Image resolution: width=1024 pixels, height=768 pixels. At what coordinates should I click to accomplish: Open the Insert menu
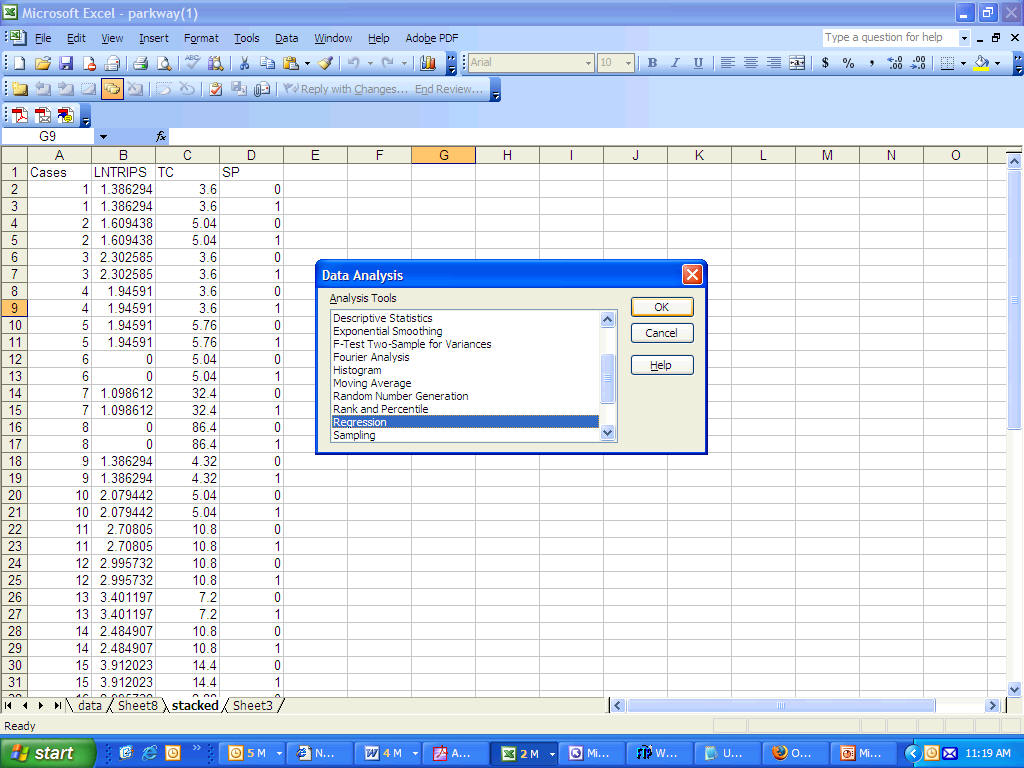point(153,38)
